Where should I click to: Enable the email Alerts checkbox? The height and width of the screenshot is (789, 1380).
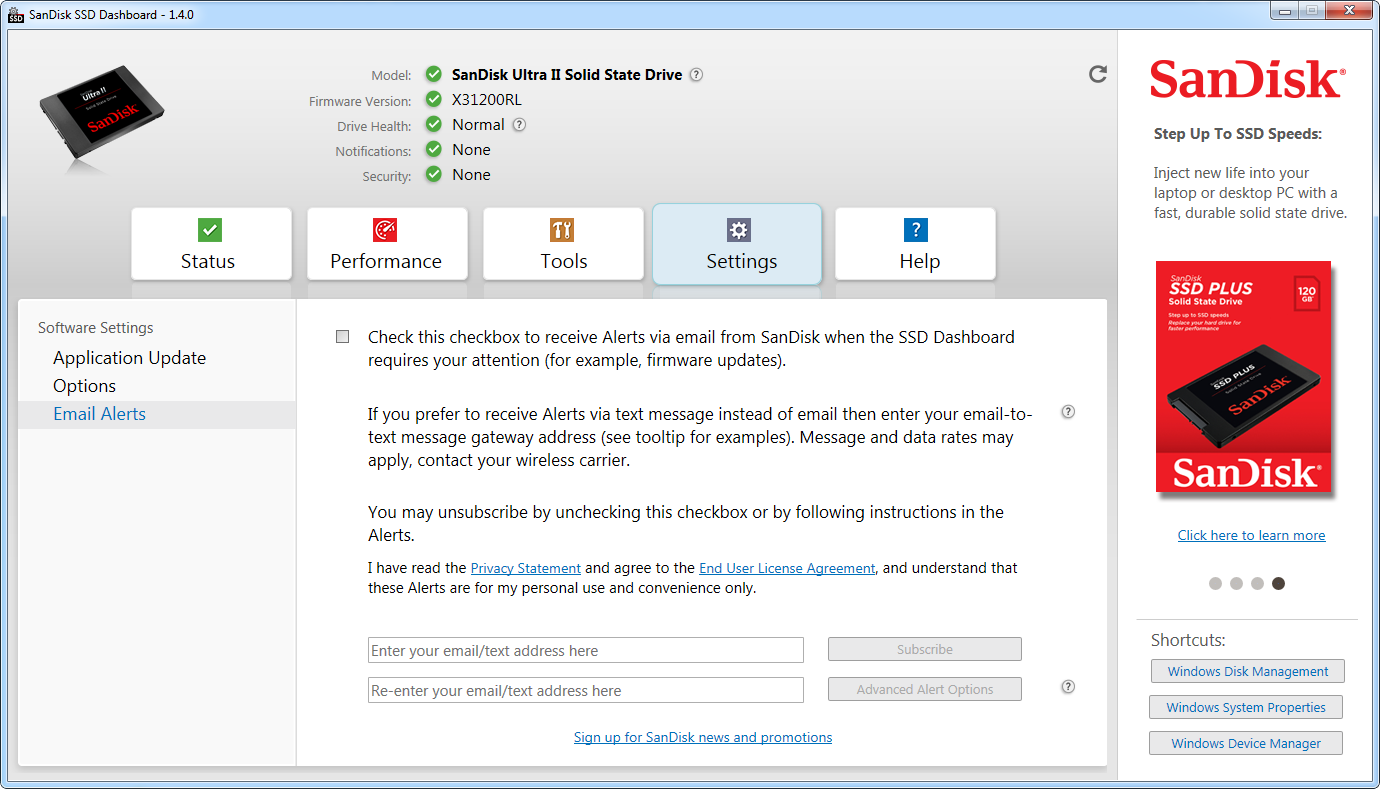343,337
